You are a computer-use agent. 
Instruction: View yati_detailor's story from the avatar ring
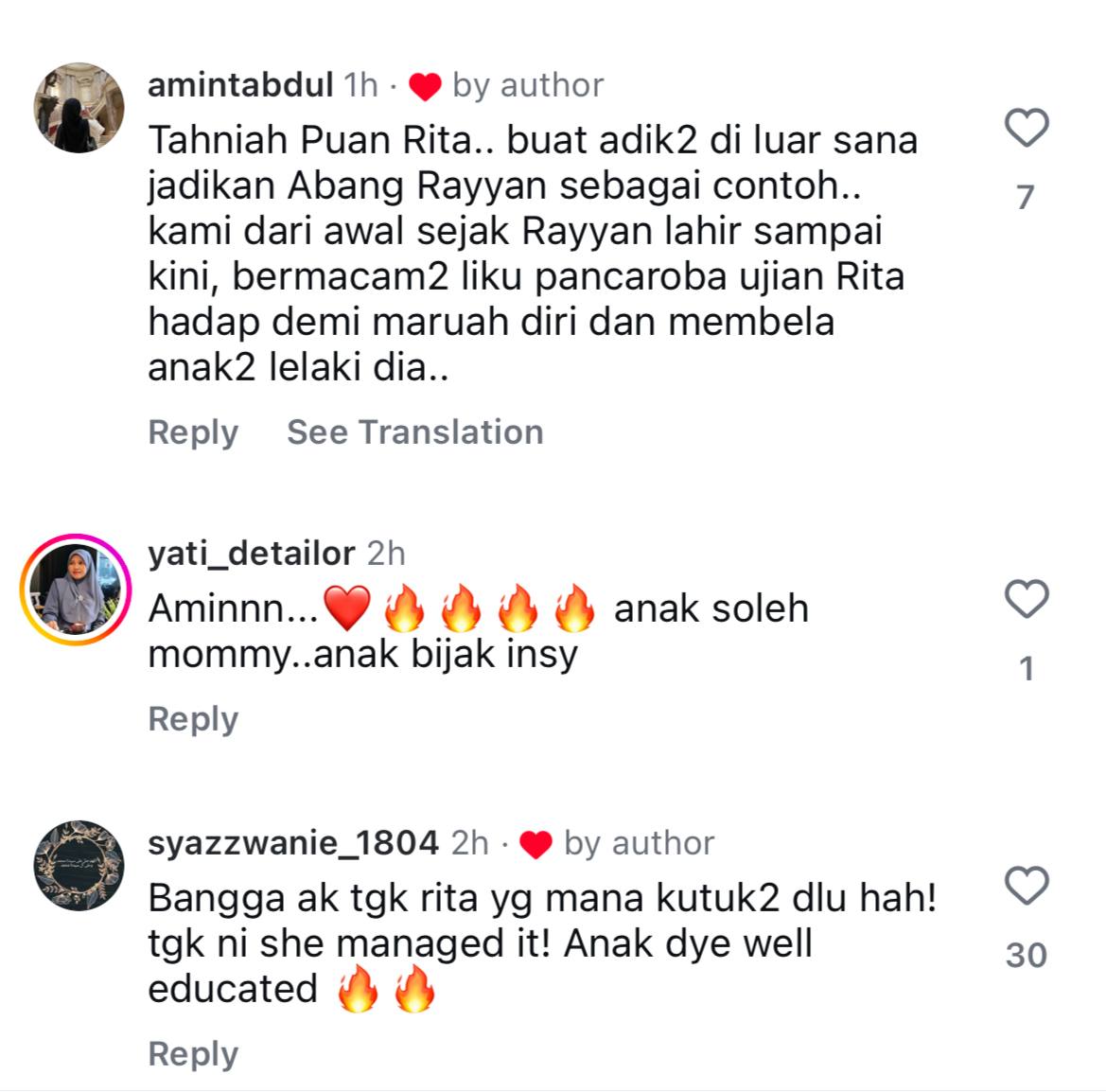pyautogui.click(x=77, y=590)
